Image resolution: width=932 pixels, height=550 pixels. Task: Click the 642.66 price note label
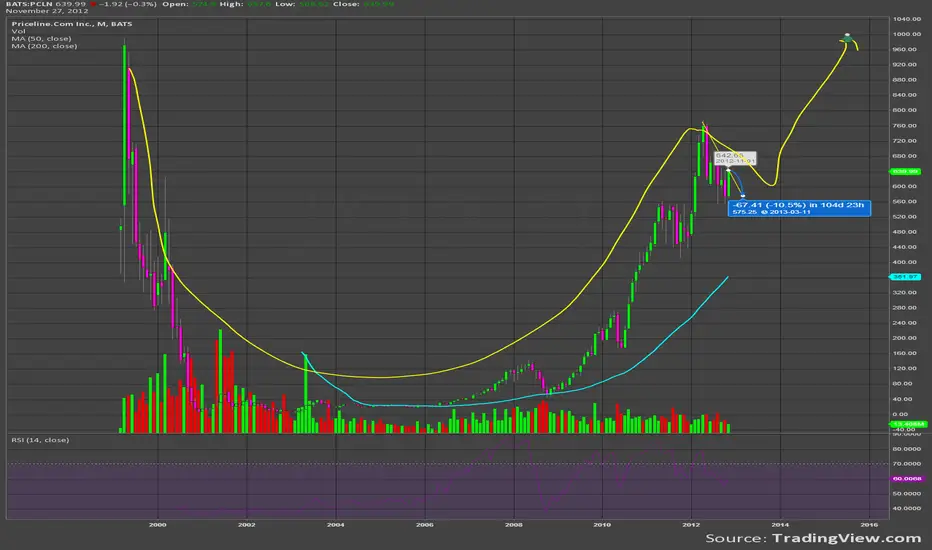point(735,158)
